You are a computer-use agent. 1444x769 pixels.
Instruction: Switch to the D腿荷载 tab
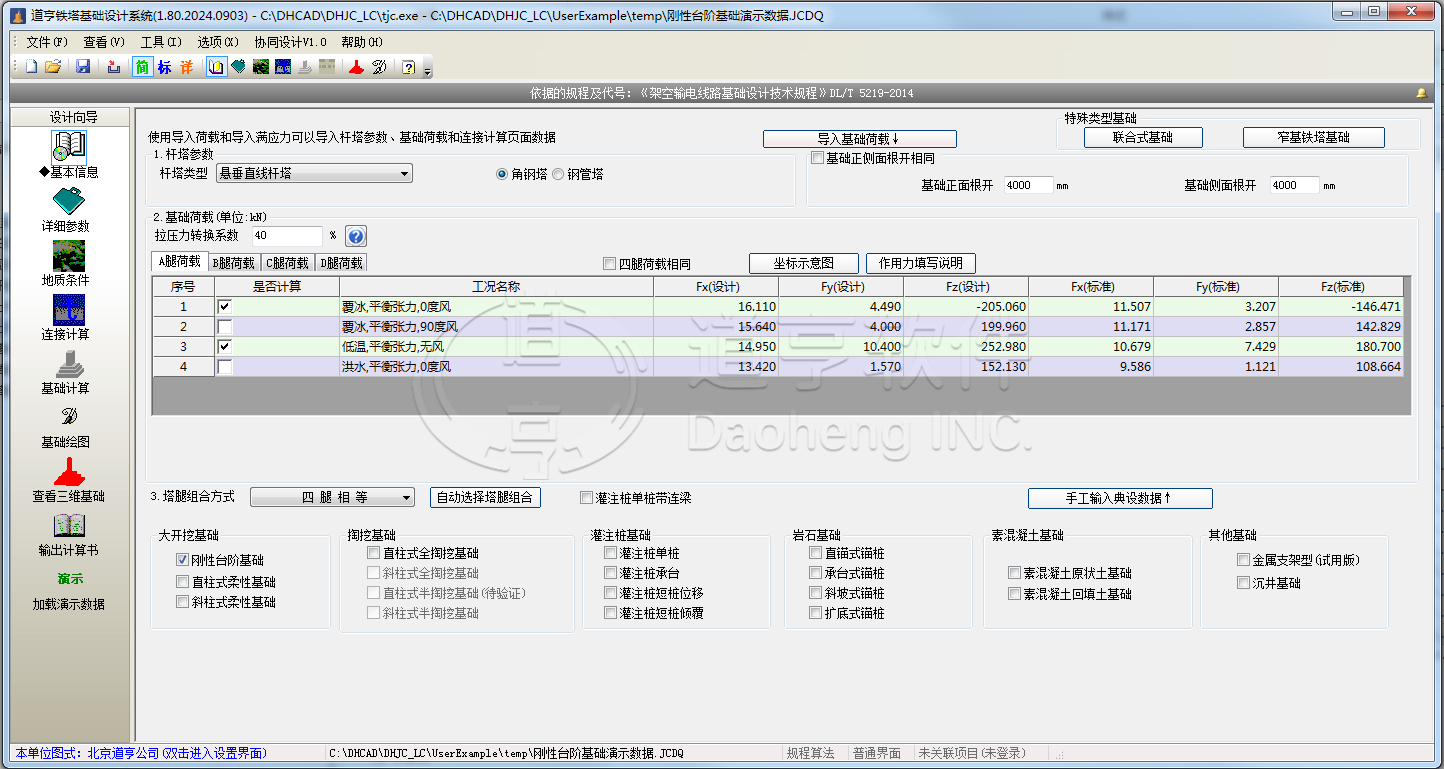click(341, 263)
